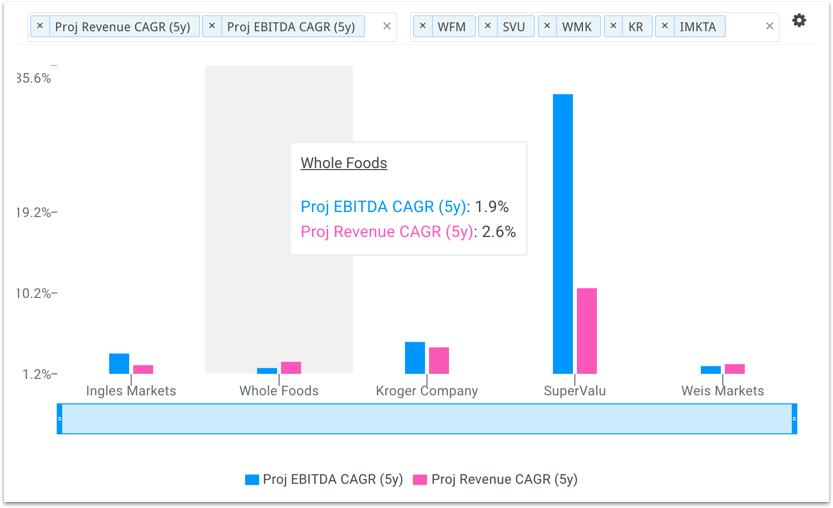Viewport: 833px width, 508px height.
Task: Click the 35.6% y-axis value
Action: [x=34, y=78]
